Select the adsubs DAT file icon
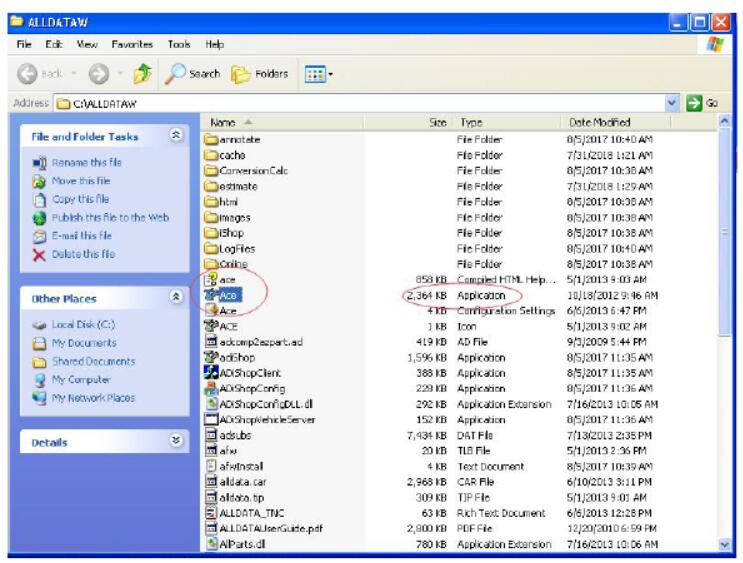Image resolution: width=743 pixels, height=563 pixels. (x=211, y=435)
